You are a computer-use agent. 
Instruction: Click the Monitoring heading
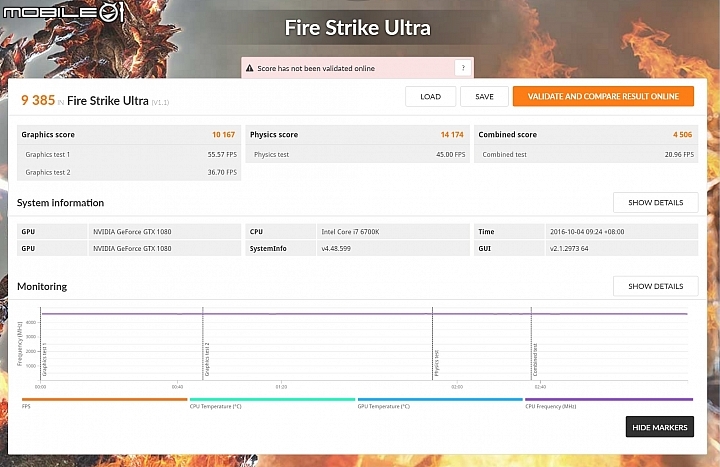tap(42, 287)
